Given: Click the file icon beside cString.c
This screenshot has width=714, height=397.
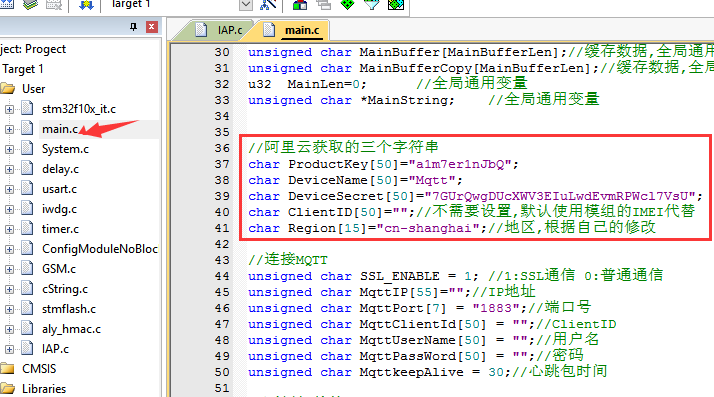Looking at the screenshot, I should [x=27, y=288].
